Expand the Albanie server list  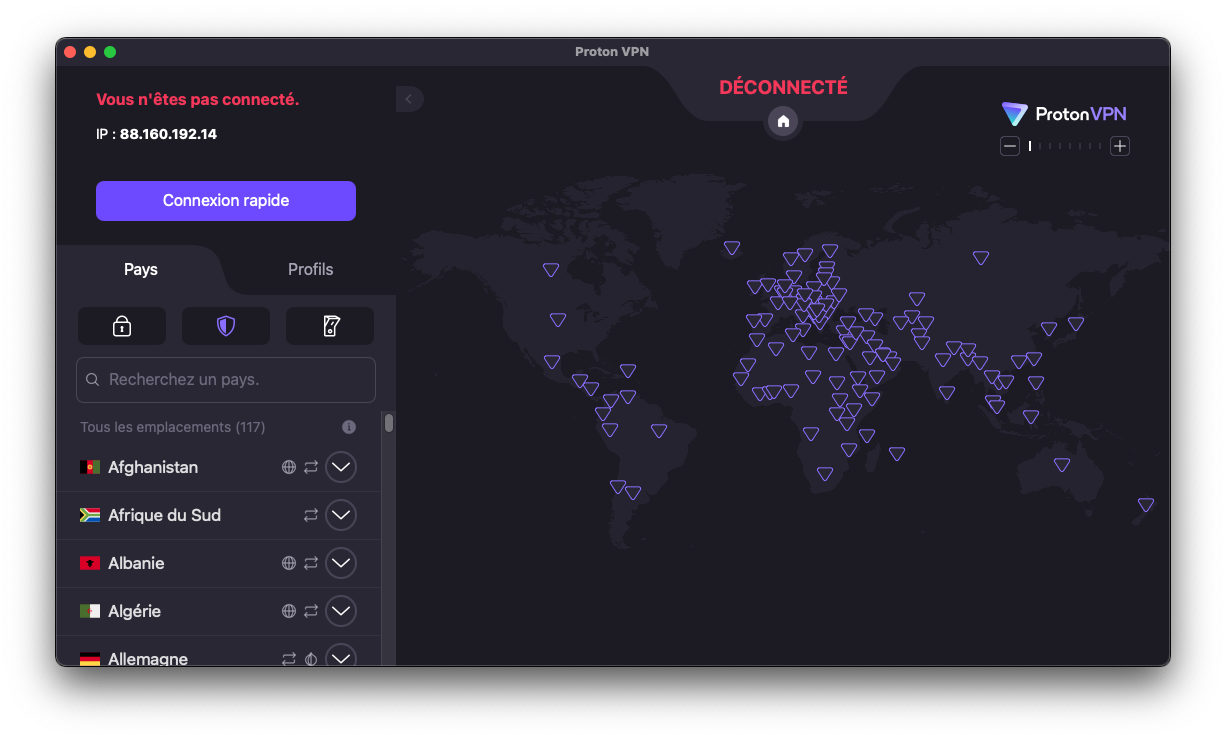pos(341,563)
